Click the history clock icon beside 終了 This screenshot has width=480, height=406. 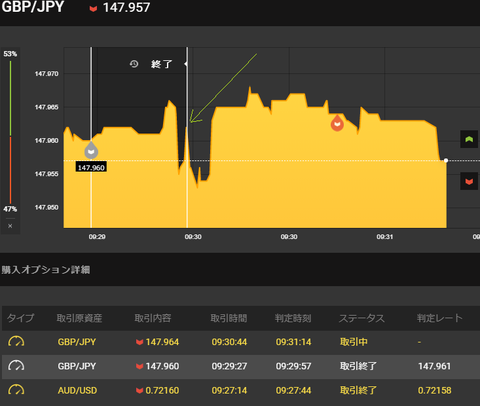coord(134,64)
